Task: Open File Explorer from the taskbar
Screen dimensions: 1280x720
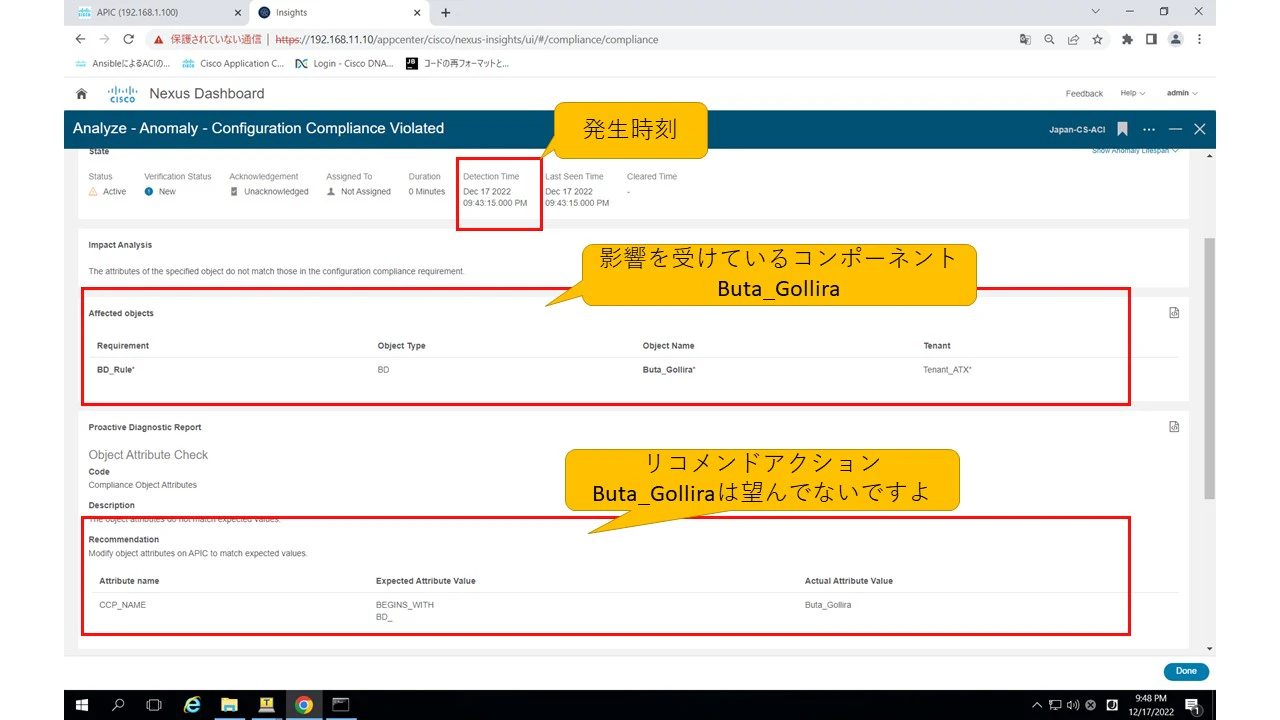Action: point(229,705)
